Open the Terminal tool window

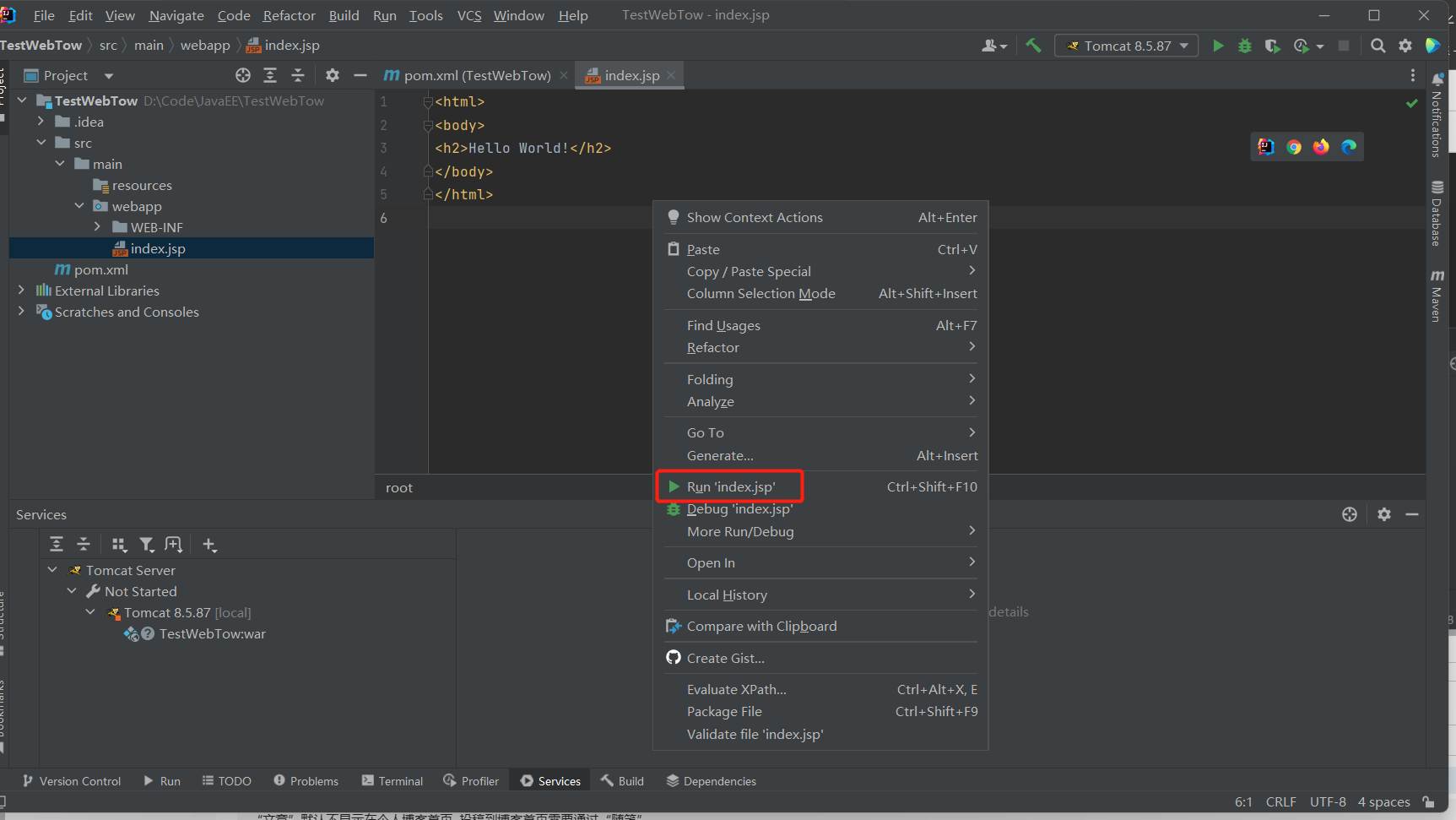(392, 781)
